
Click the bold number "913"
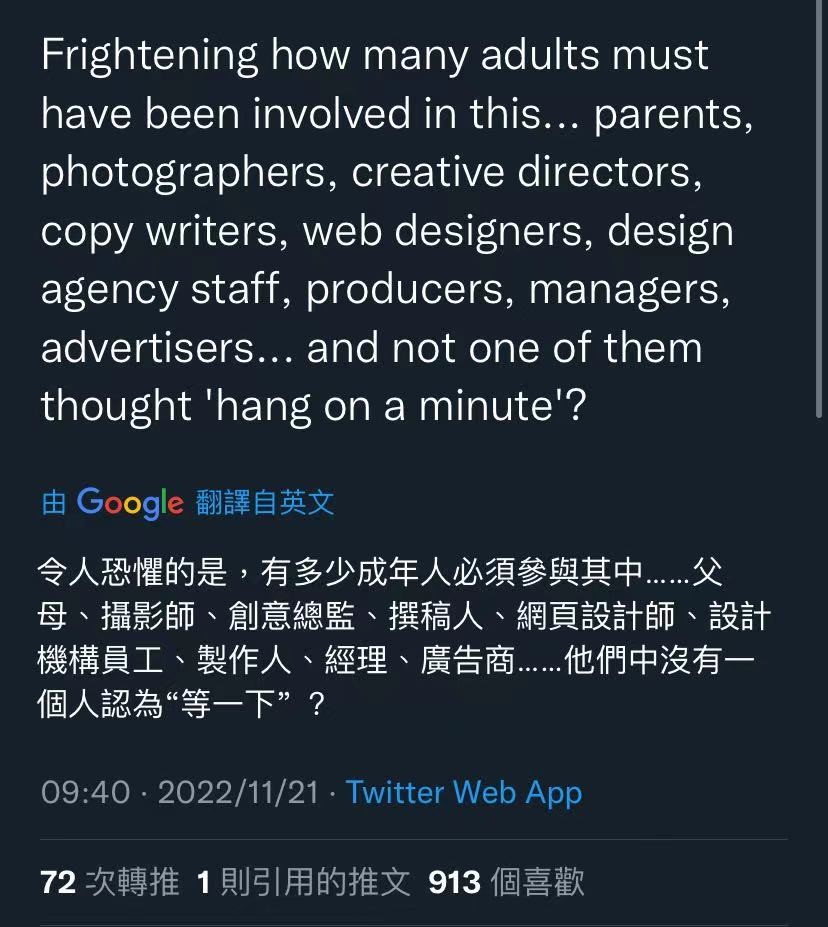(453, 882)
